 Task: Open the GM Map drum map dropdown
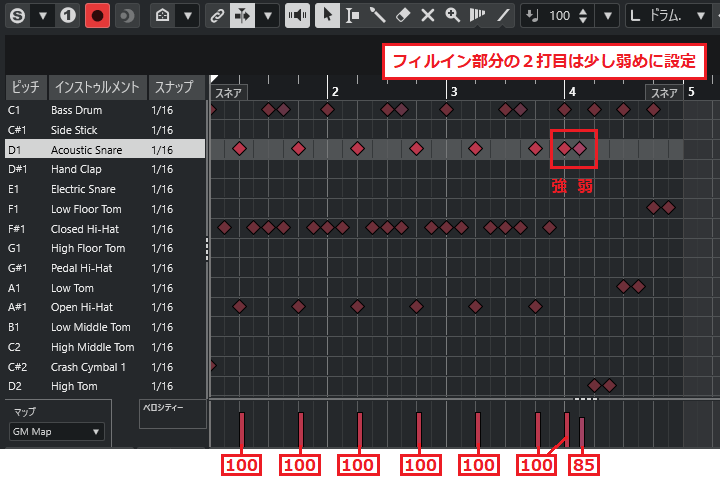click(x=56, y=432)
